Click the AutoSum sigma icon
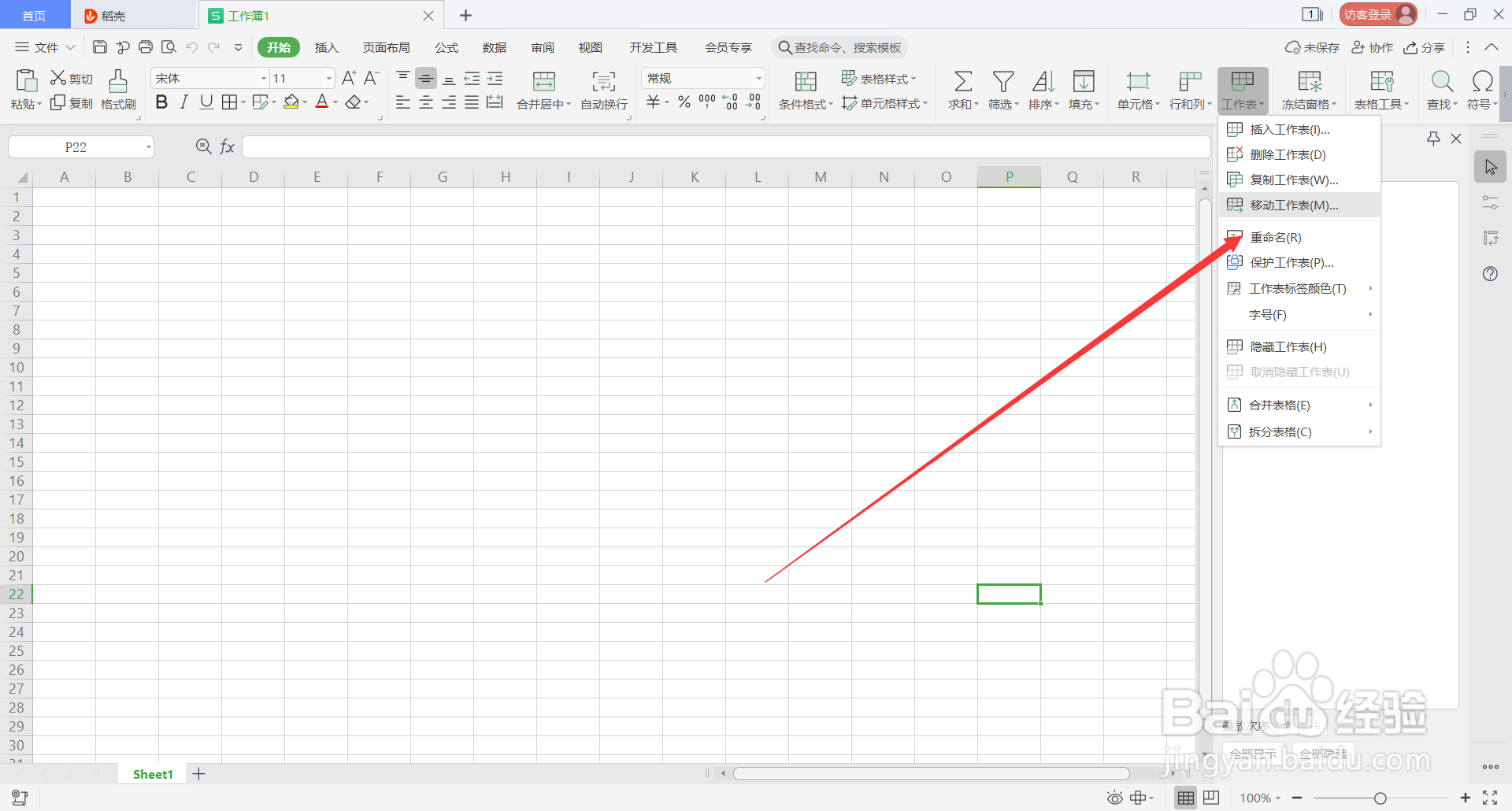Image resolution: width=1512 pixels, height=811 pixels. point(962,81)
